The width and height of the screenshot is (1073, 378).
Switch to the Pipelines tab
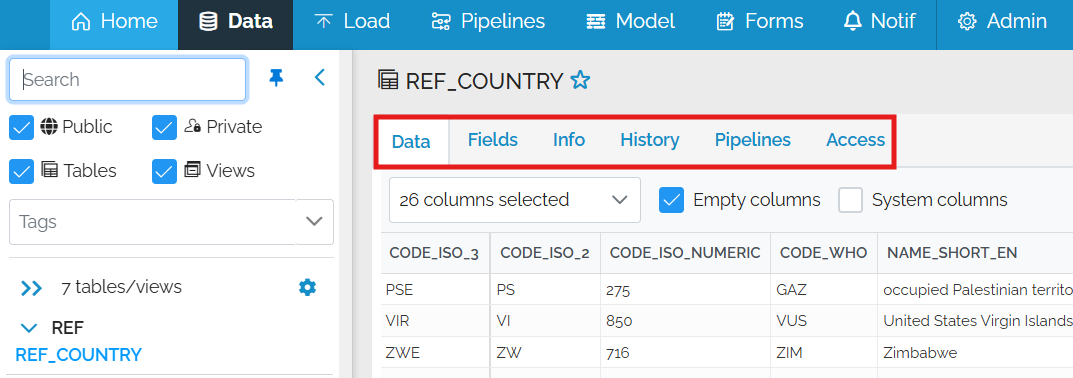[x=753, y=140]
